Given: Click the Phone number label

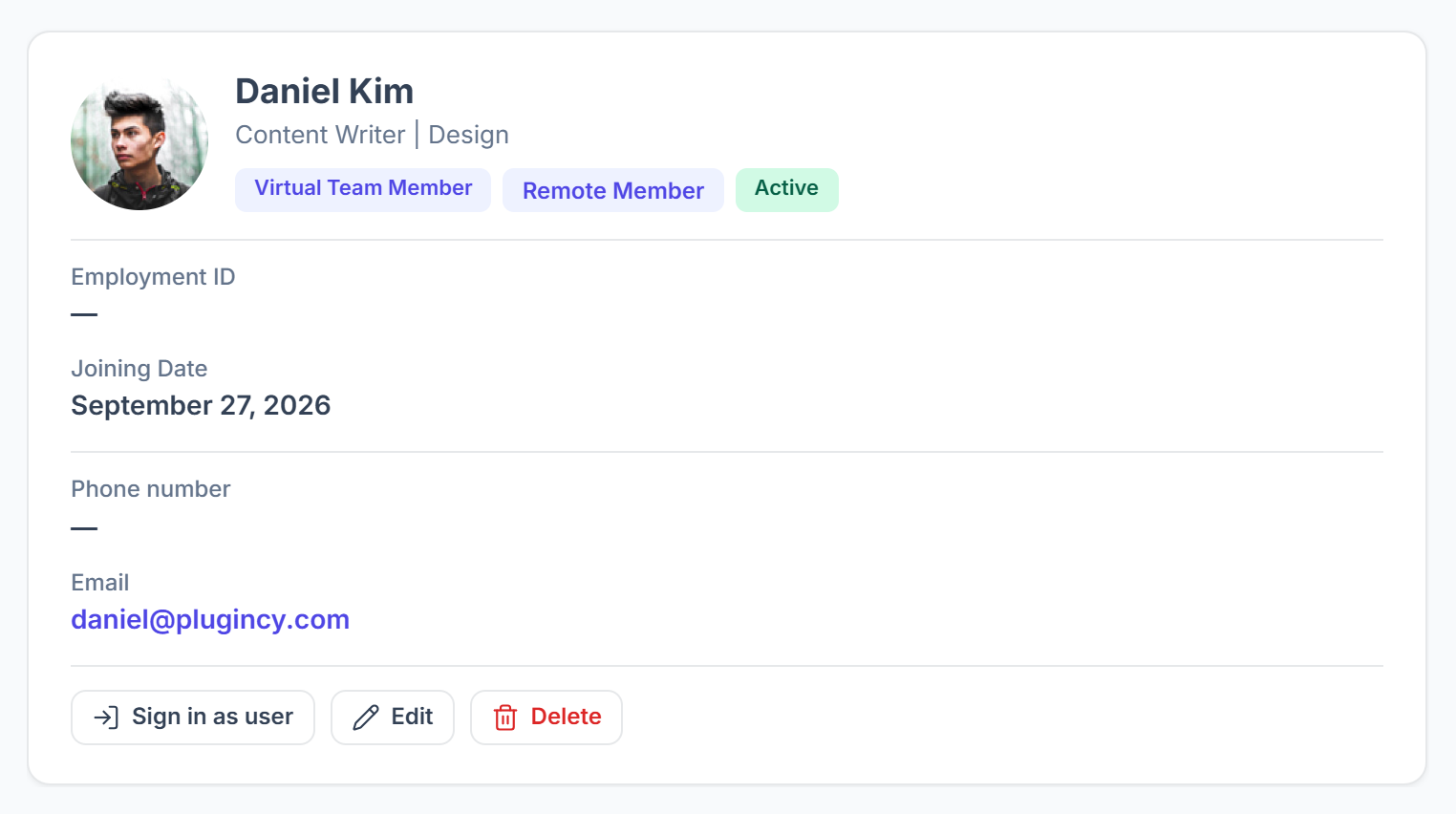Looking at the screenshot, I should (151, 489).
